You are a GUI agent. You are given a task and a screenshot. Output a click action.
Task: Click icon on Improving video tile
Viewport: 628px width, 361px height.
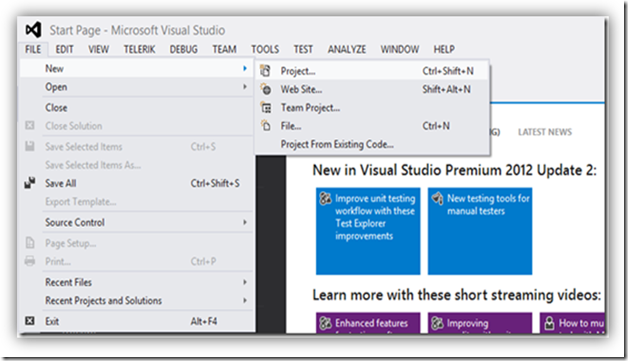coord(437,323)
